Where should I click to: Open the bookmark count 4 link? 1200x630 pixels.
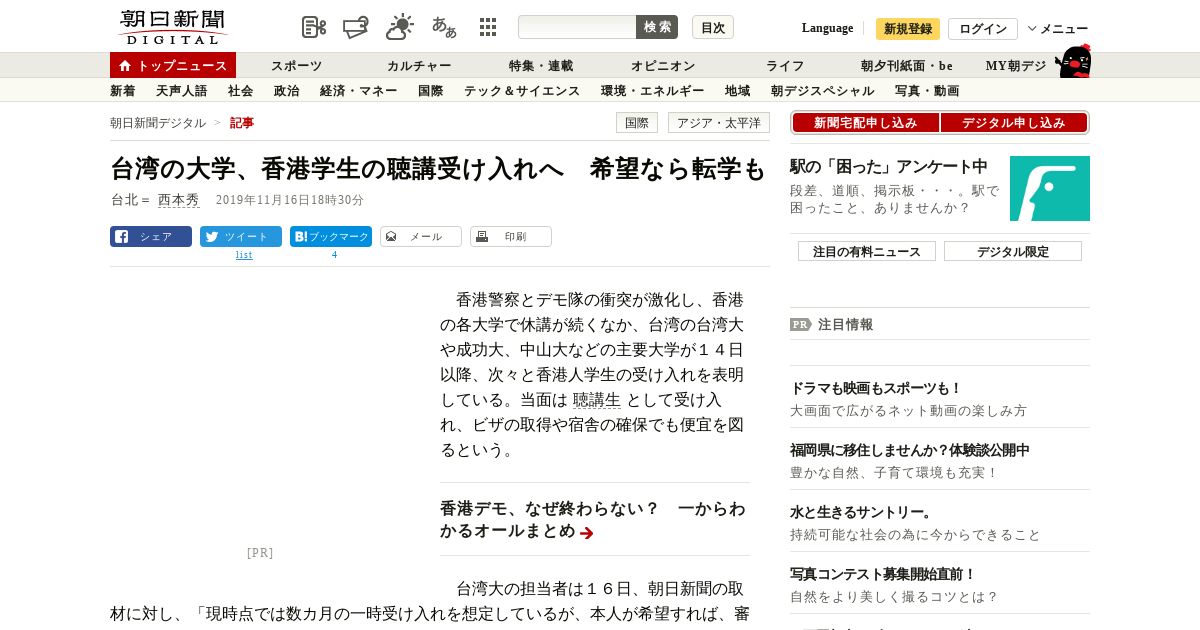point(334,255)
